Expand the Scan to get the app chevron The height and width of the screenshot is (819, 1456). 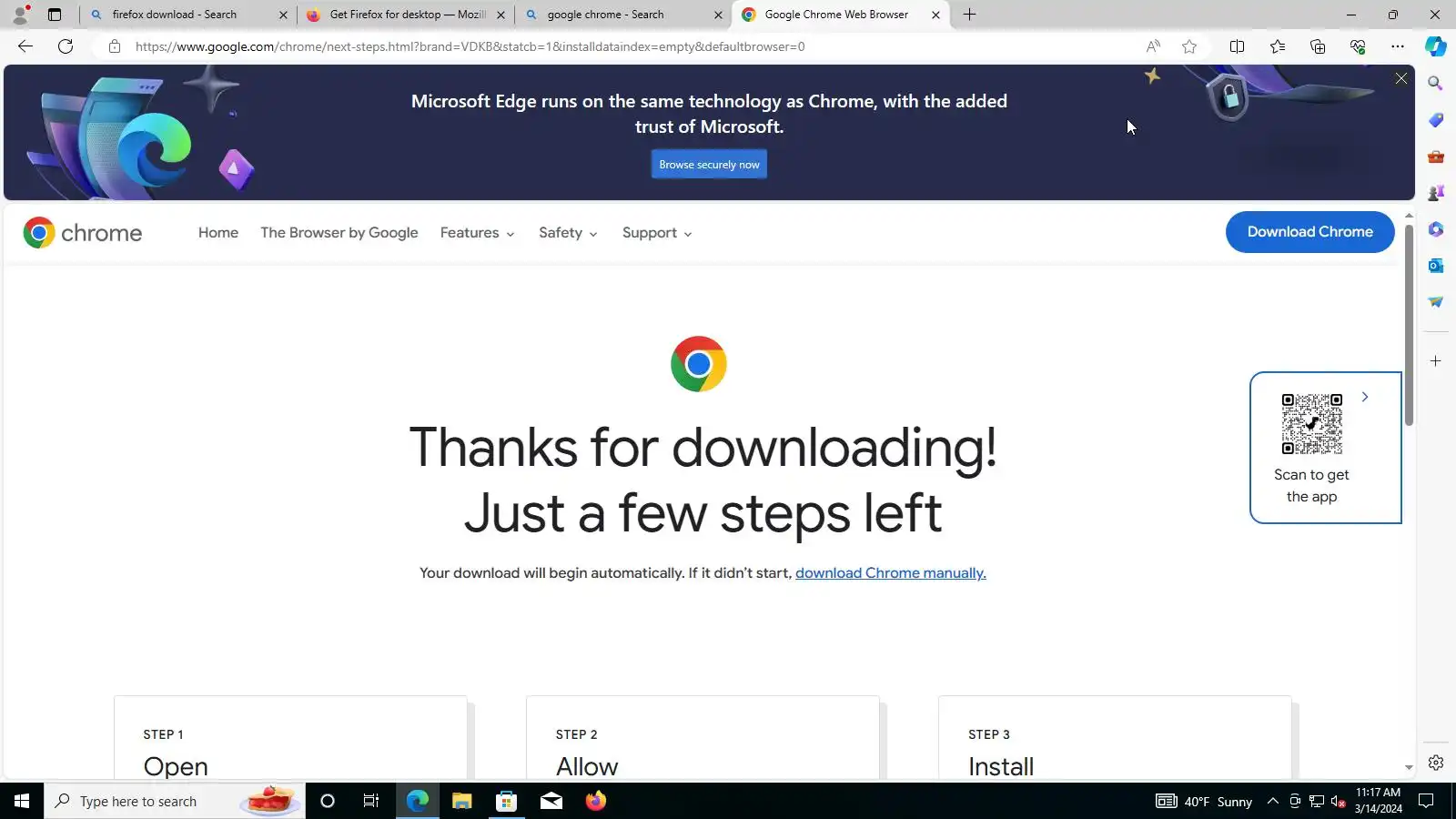[x=1365, y=397]
